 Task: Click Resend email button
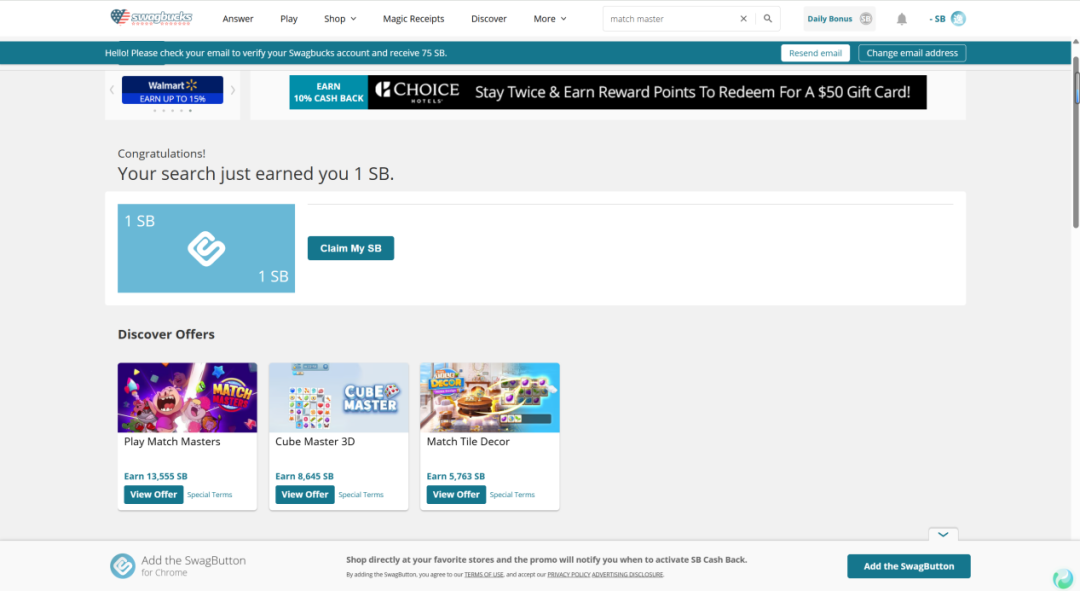coord(816,53)
